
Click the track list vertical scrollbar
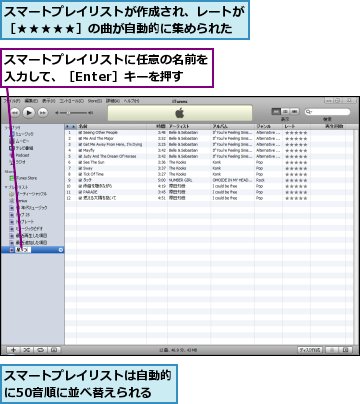356,237
